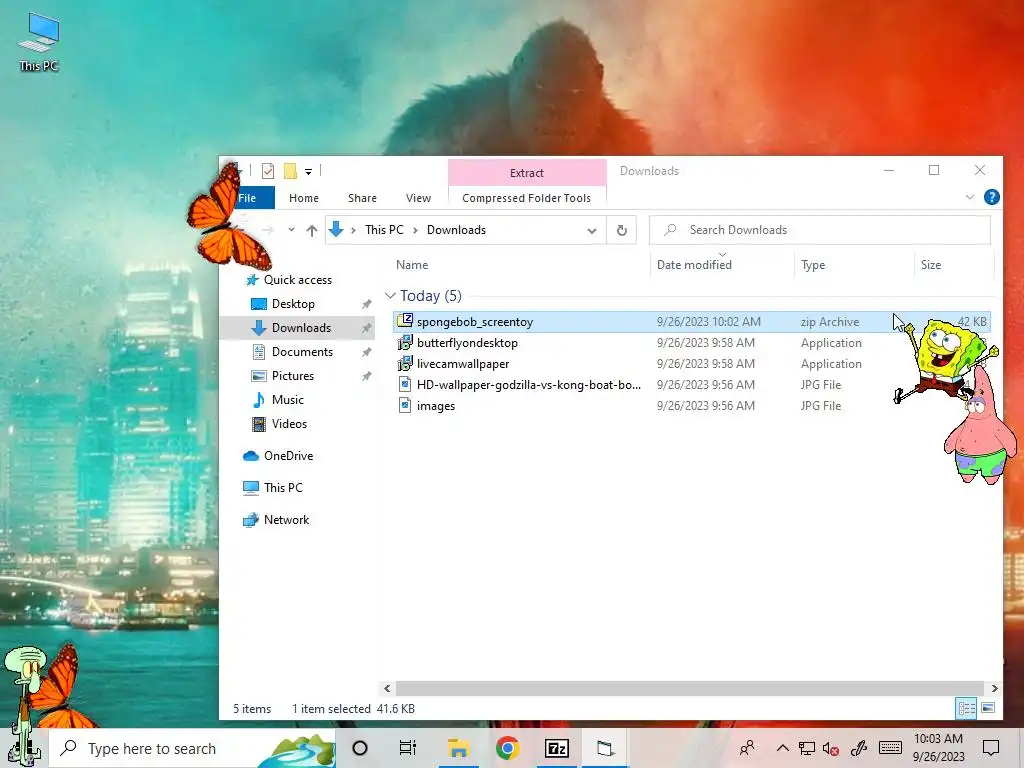Open Task View on taskbar
Viewport: 1024px width, 768px height.
click(408, 748)
